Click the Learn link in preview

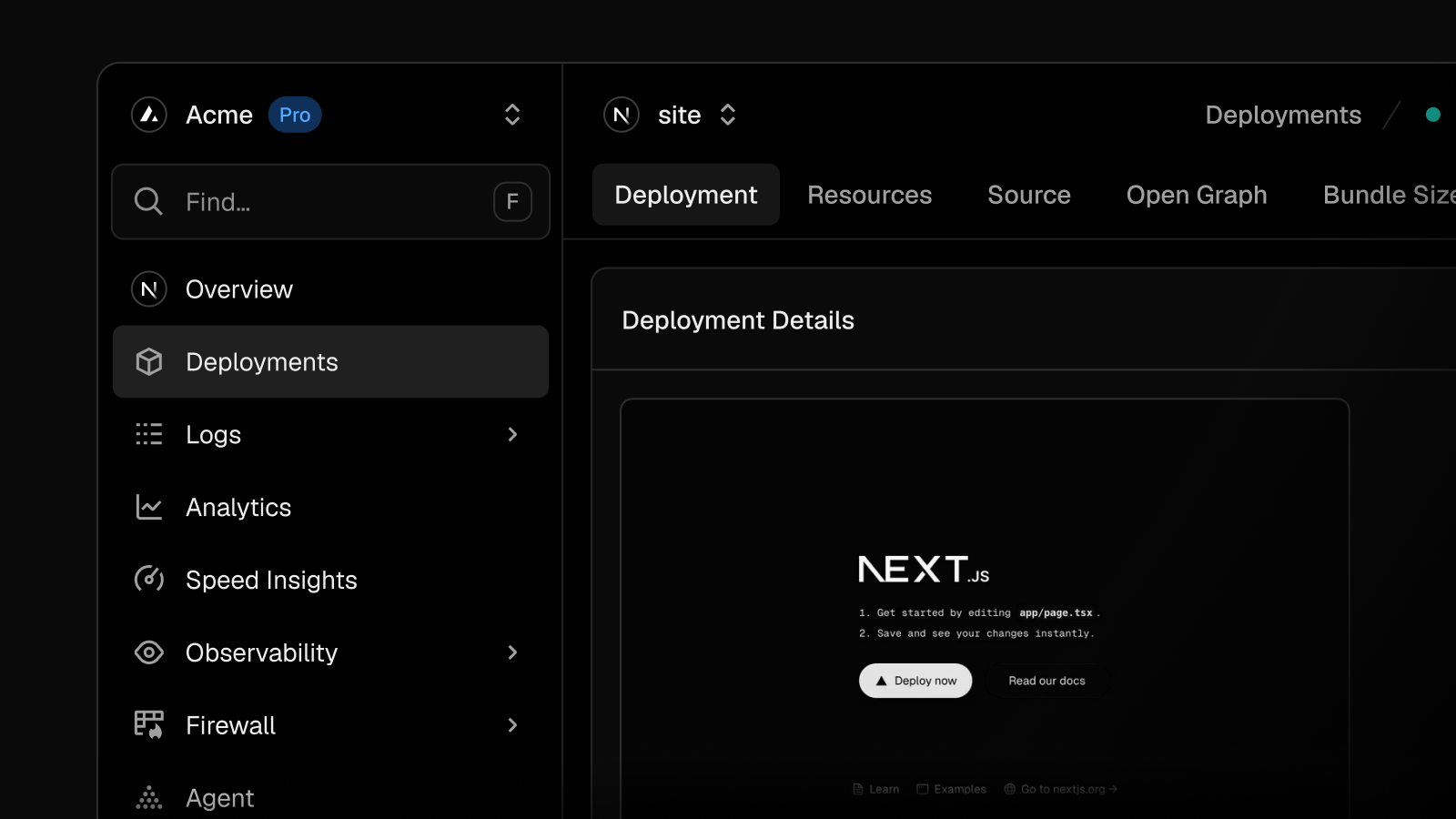click(x=876, y=789)
